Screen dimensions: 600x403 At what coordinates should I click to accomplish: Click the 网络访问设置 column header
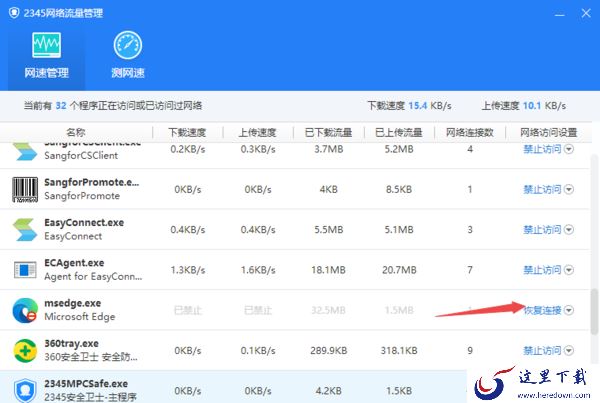pyautogui.click(x=548, y=132)
